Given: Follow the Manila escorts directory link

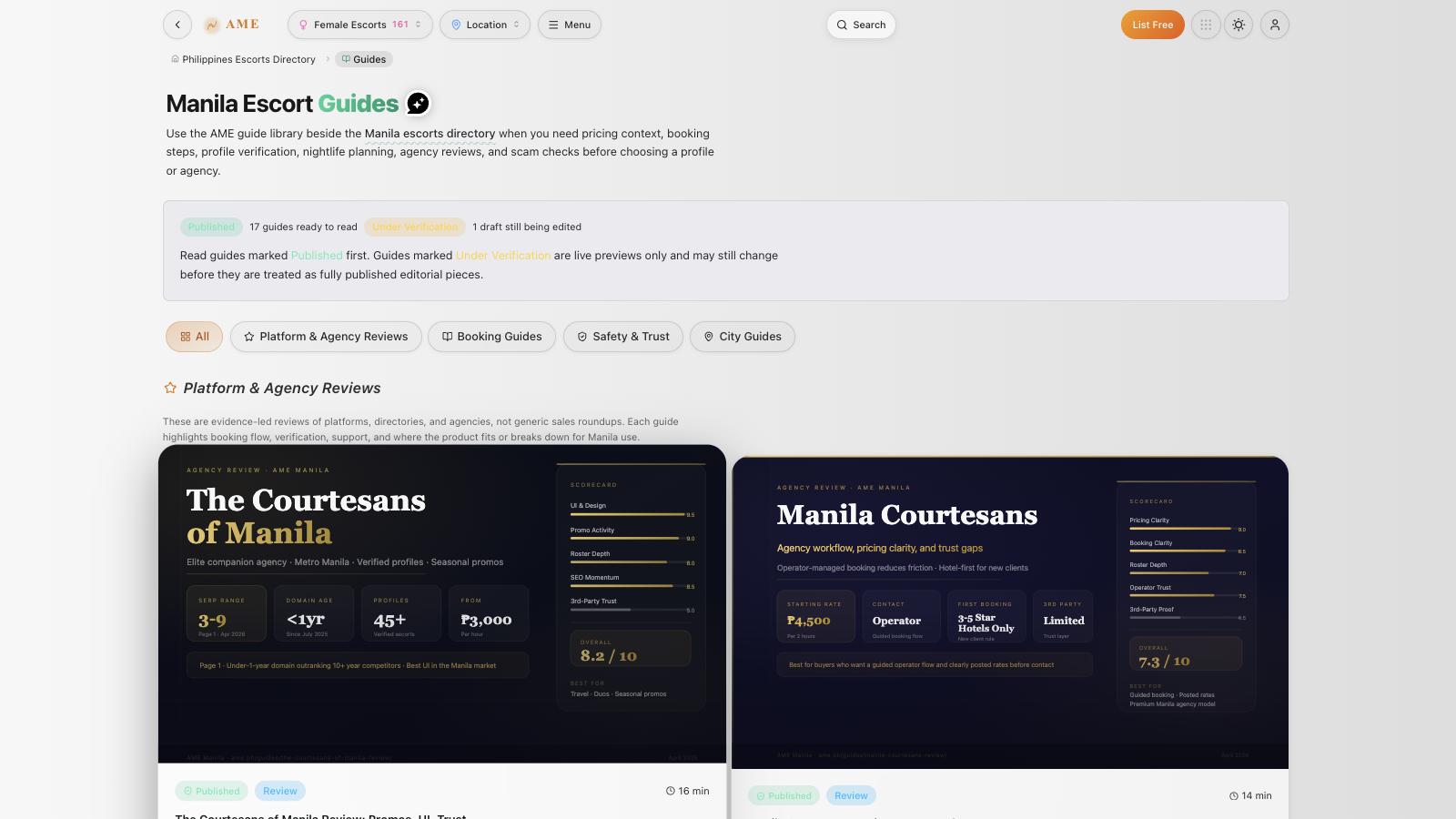Looking at the screenshot, I should [430, 134].
